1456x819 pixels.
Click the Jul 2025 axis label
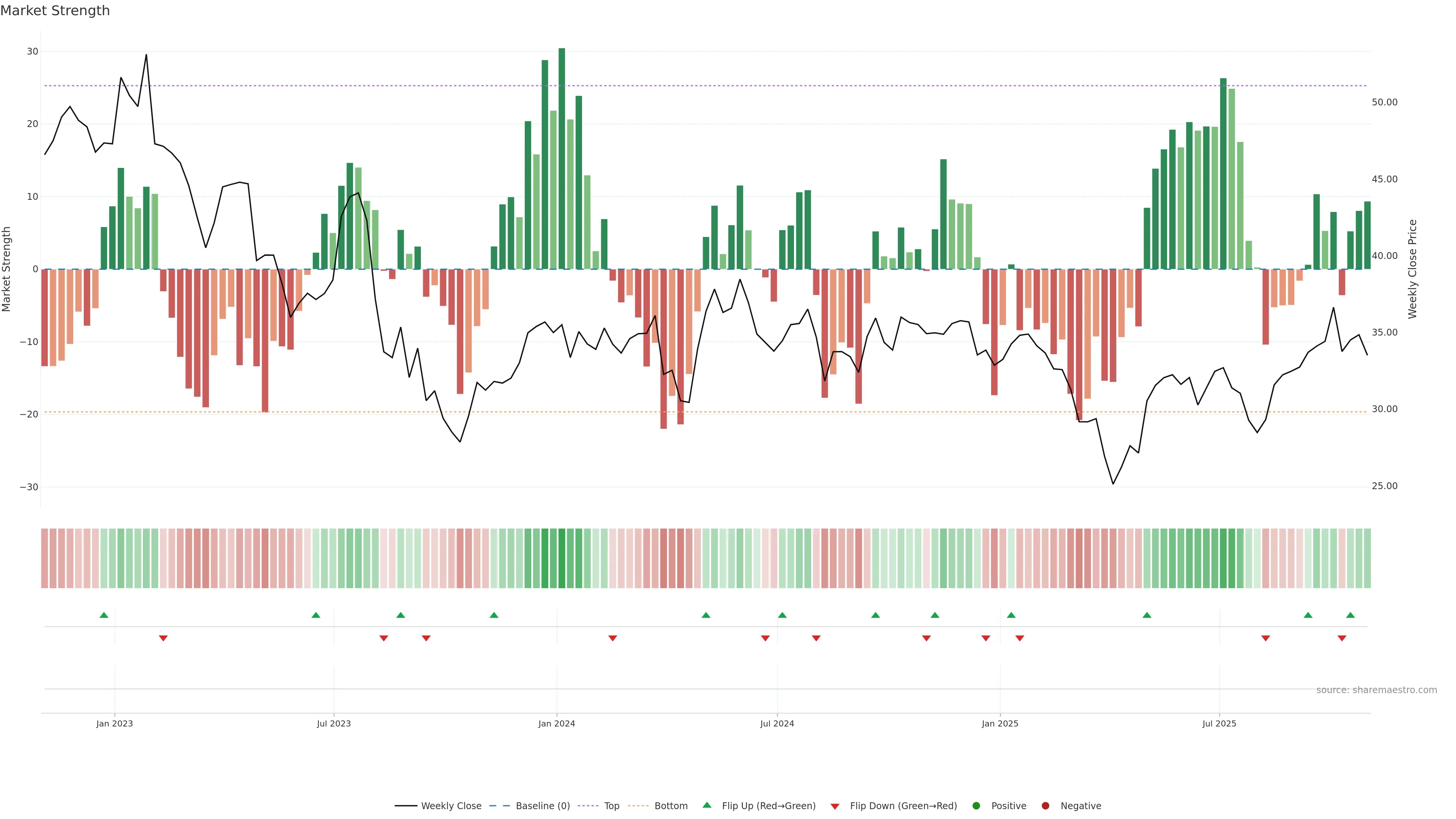click(x=1219, y=723)
